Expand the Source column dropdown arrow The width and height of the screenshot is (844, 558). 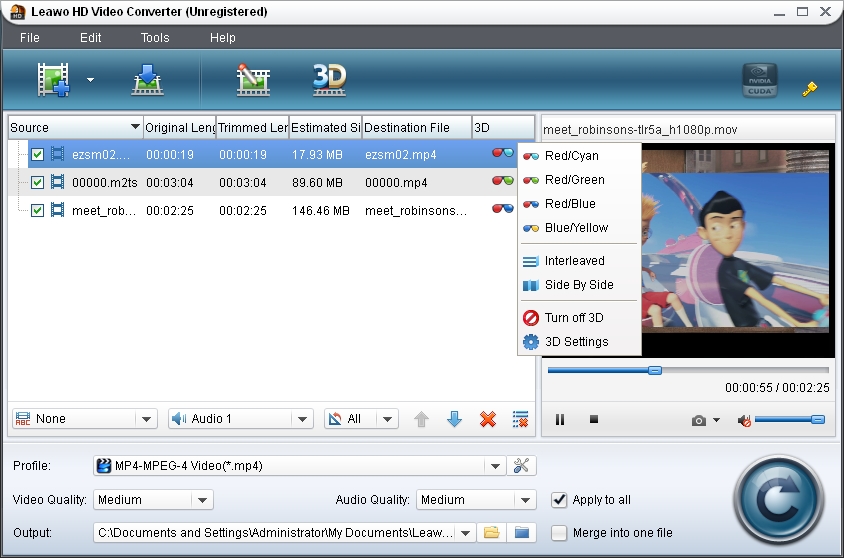(x=136, y=127)
